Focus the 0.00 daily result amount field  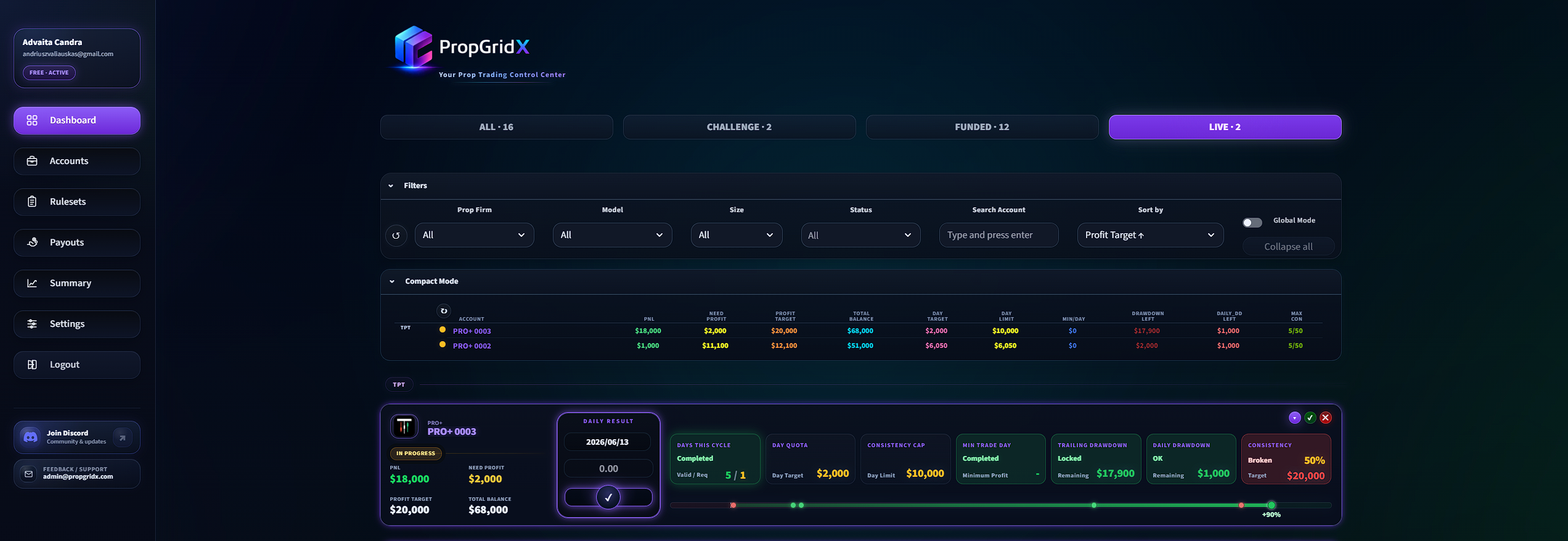[608, 469]
